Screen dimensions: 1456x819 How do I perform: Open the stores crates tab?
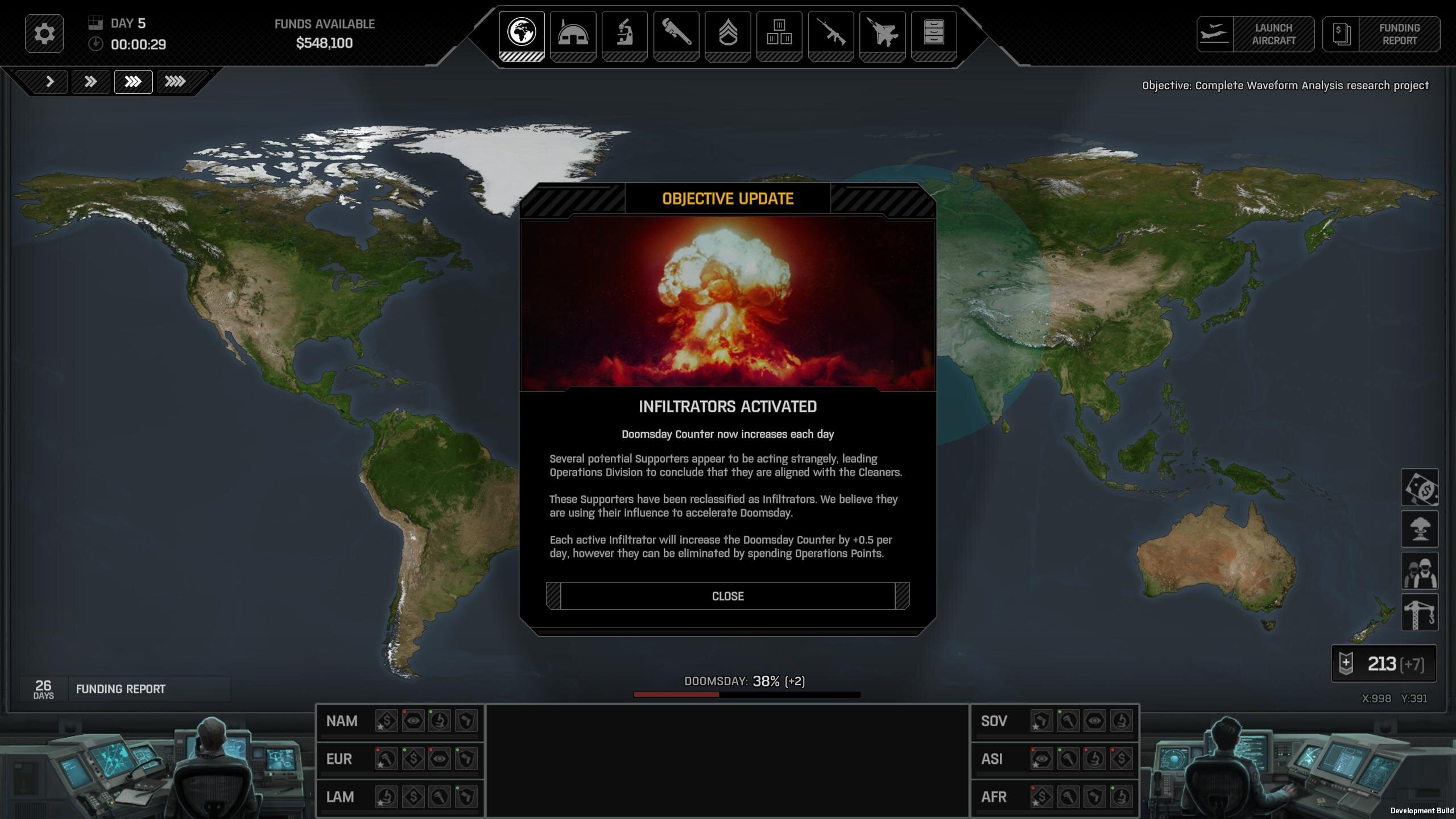click(779, 34)
